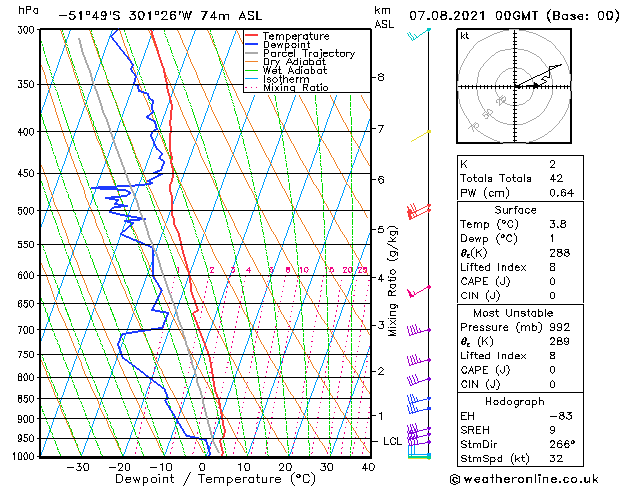Click the vertical 'Mixing Ratio (g/kg)' axis title

click(392, 281)
